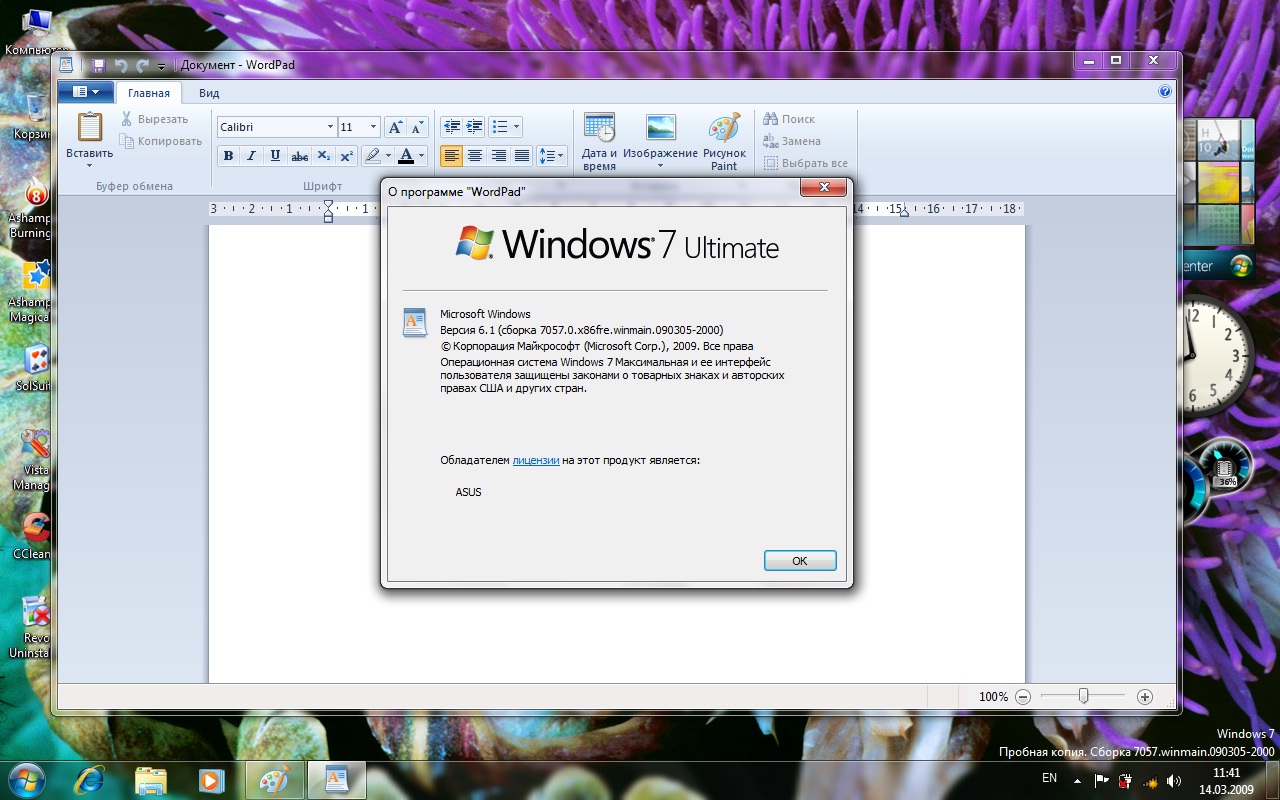This screenshot has width=1280, height=800.
Task: Switch to the Вид ribbon tab
Action: pyautogui.click(x=209, y=93)
